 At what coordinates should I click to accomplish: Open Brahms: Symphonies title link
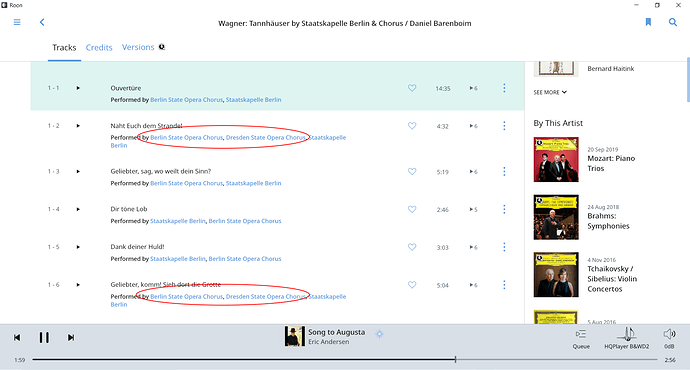(609, 221)
